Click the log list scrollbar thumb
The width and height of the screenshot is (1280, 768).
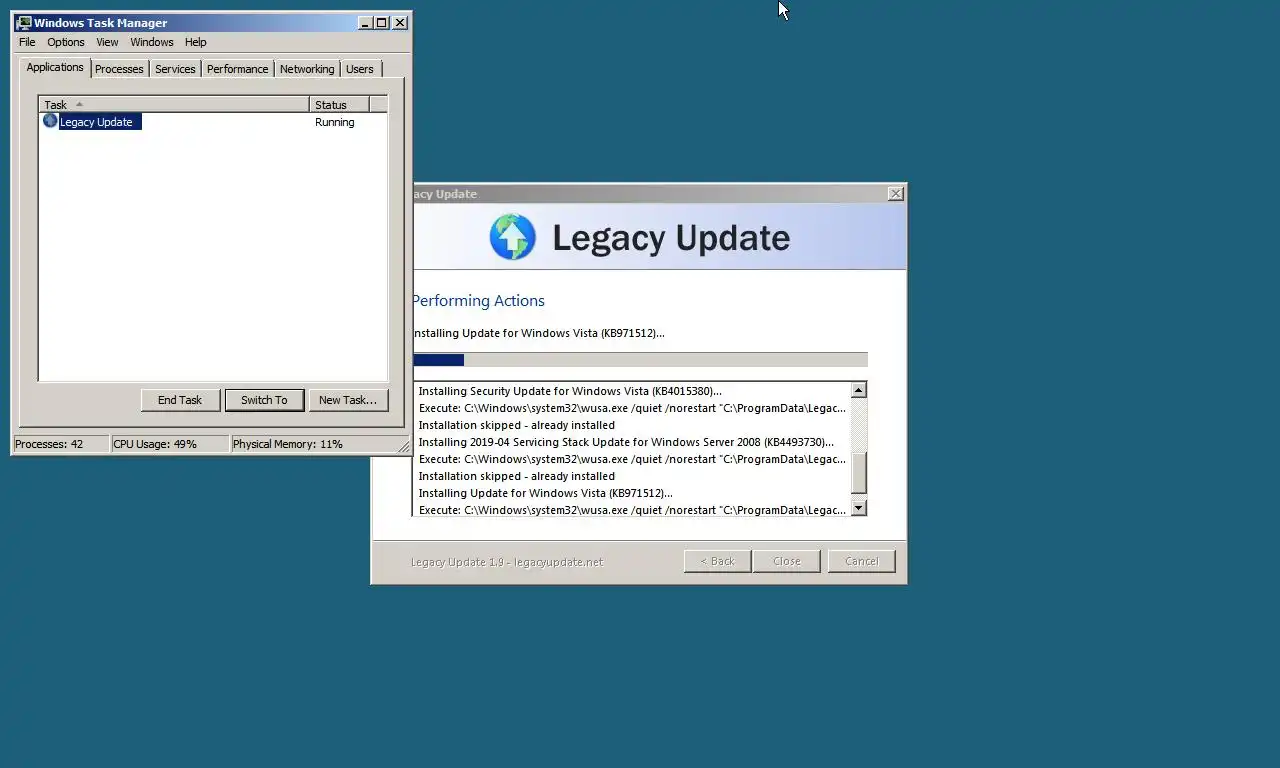coord(858,472)
